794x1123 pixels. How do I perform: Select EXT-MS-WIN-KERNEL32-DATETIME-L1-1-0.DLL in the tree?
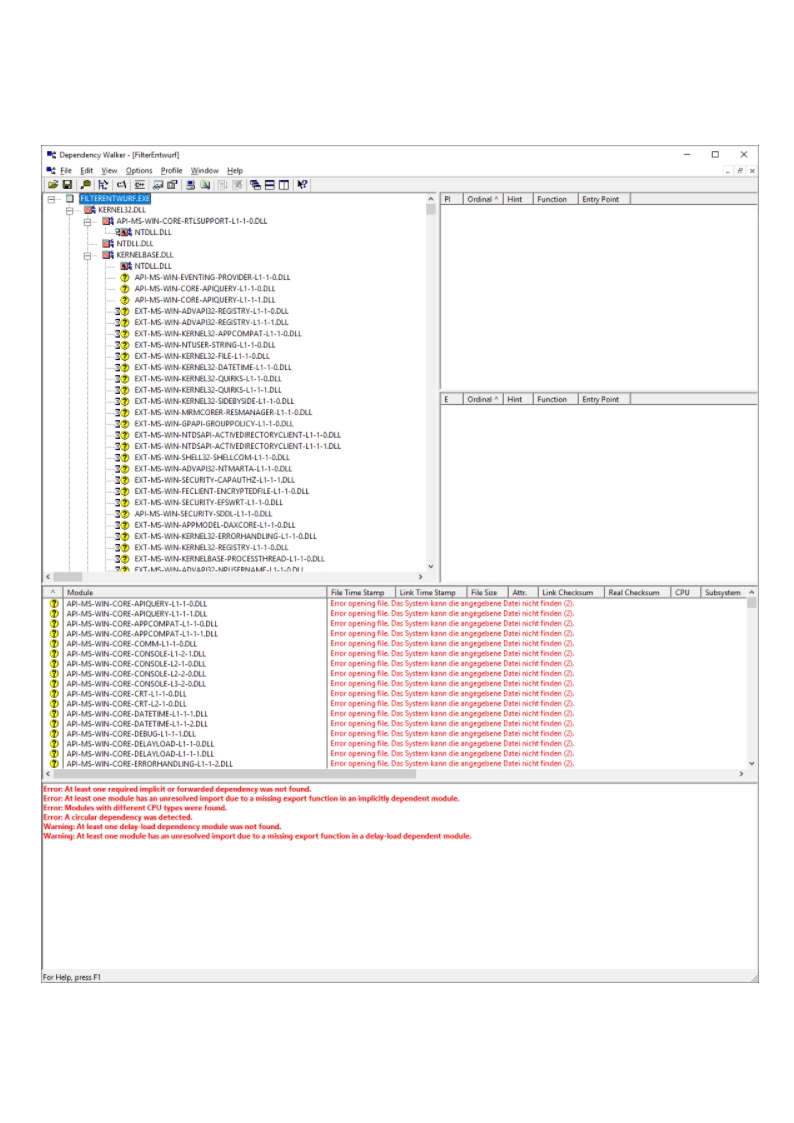(x=213, y=367)
